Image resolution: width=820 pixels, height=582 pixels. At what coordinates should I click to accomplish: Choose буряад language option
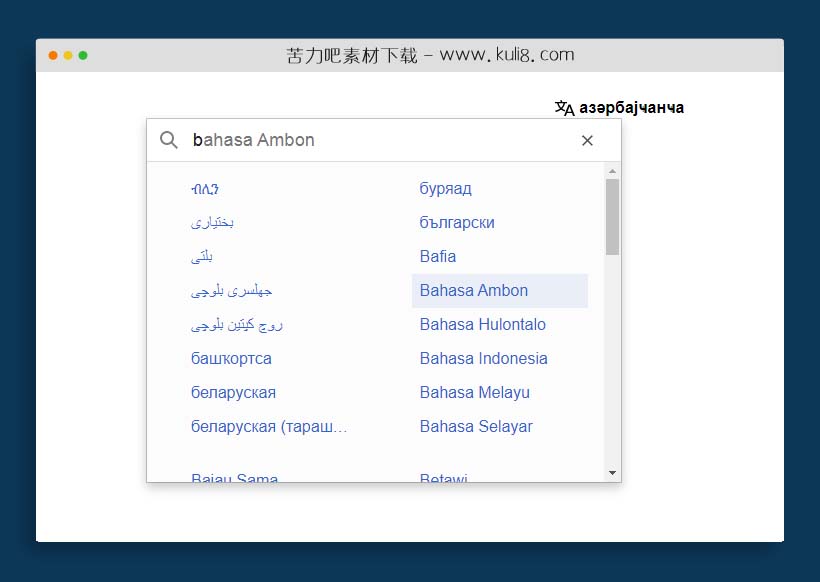click(x=446, y=189)
